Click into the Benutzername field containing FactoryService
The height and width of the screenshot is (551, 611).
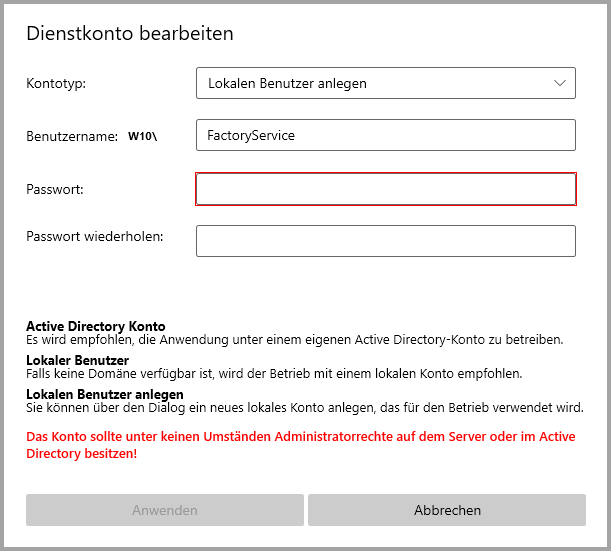pos(385,135)
